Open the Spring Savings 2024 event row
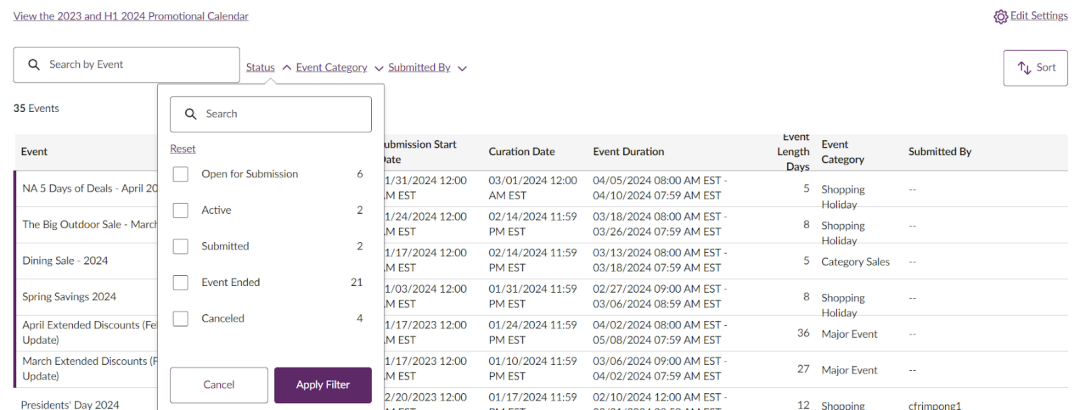This screenshot has width=1080, height=410. click(x=70, y=297)
